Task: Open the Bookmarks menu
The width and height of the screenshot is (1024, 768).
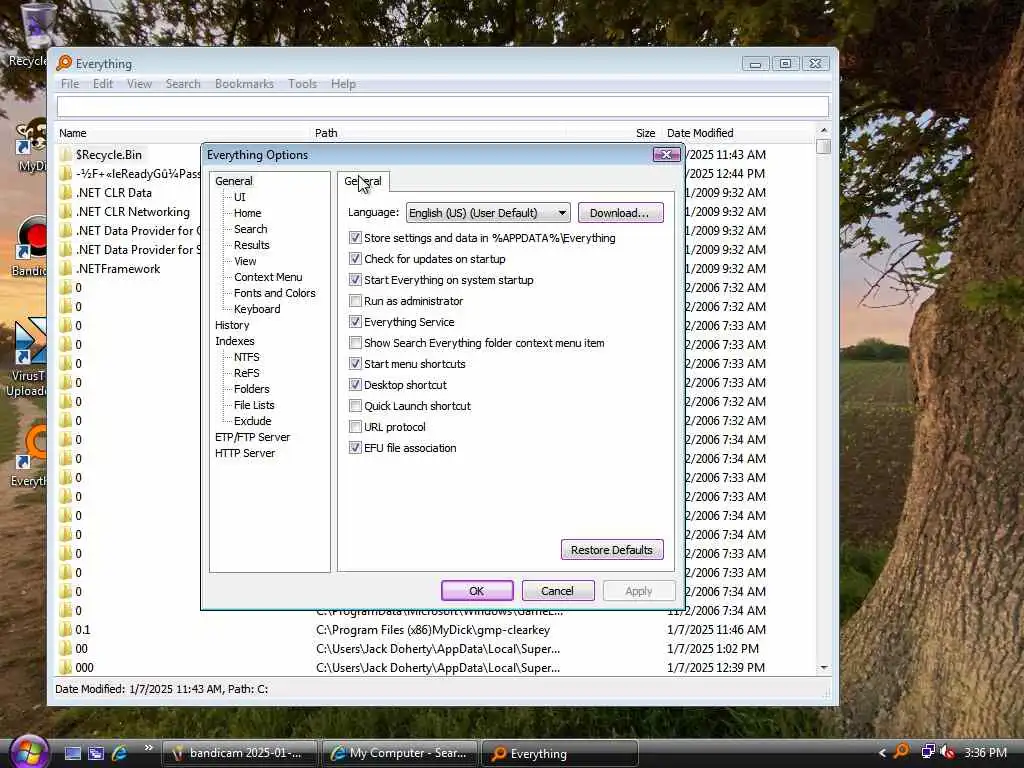Action: point(244,84)
